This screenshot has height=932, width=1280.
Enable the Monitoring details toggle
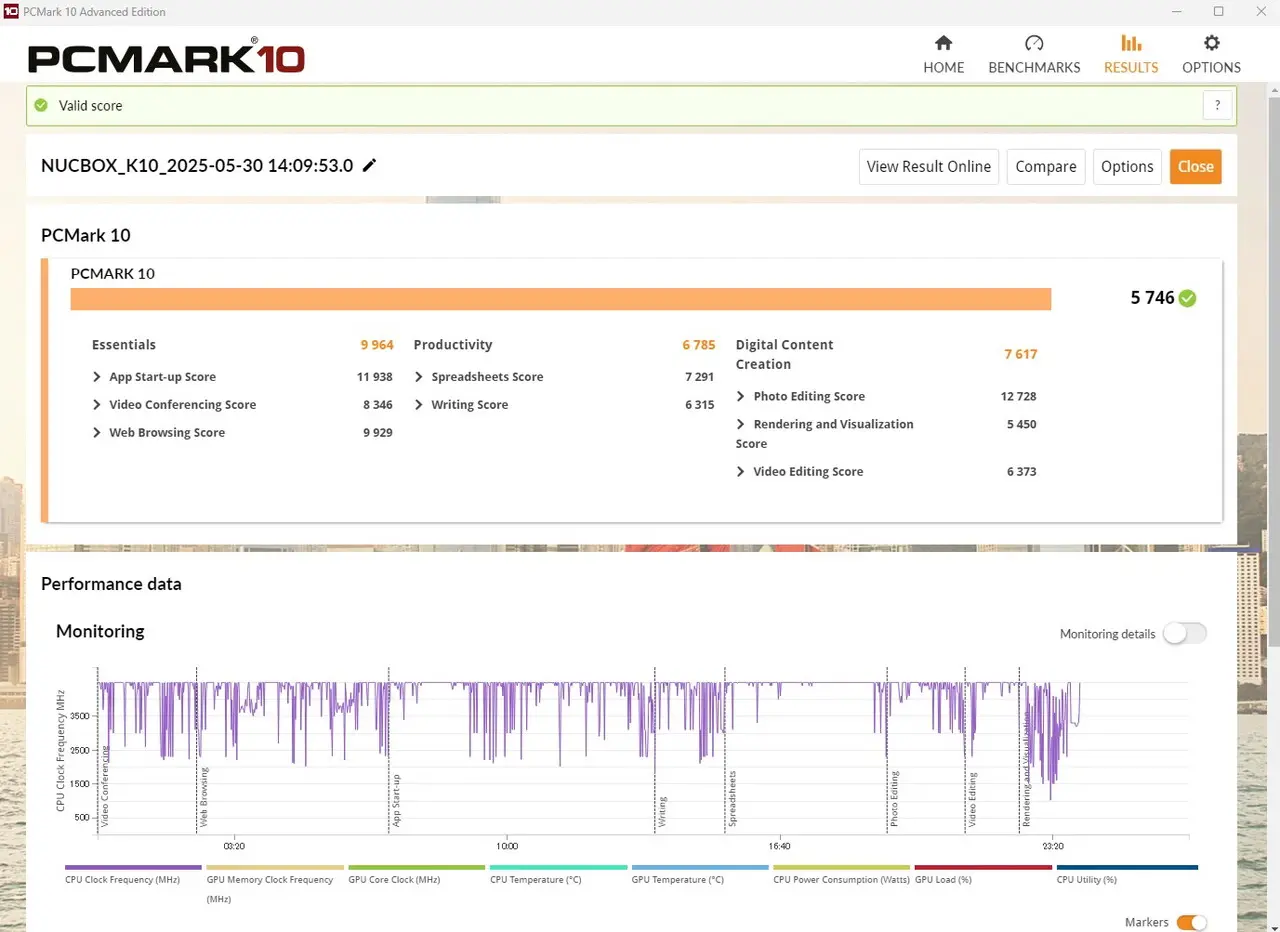(x=1184, y=634)
